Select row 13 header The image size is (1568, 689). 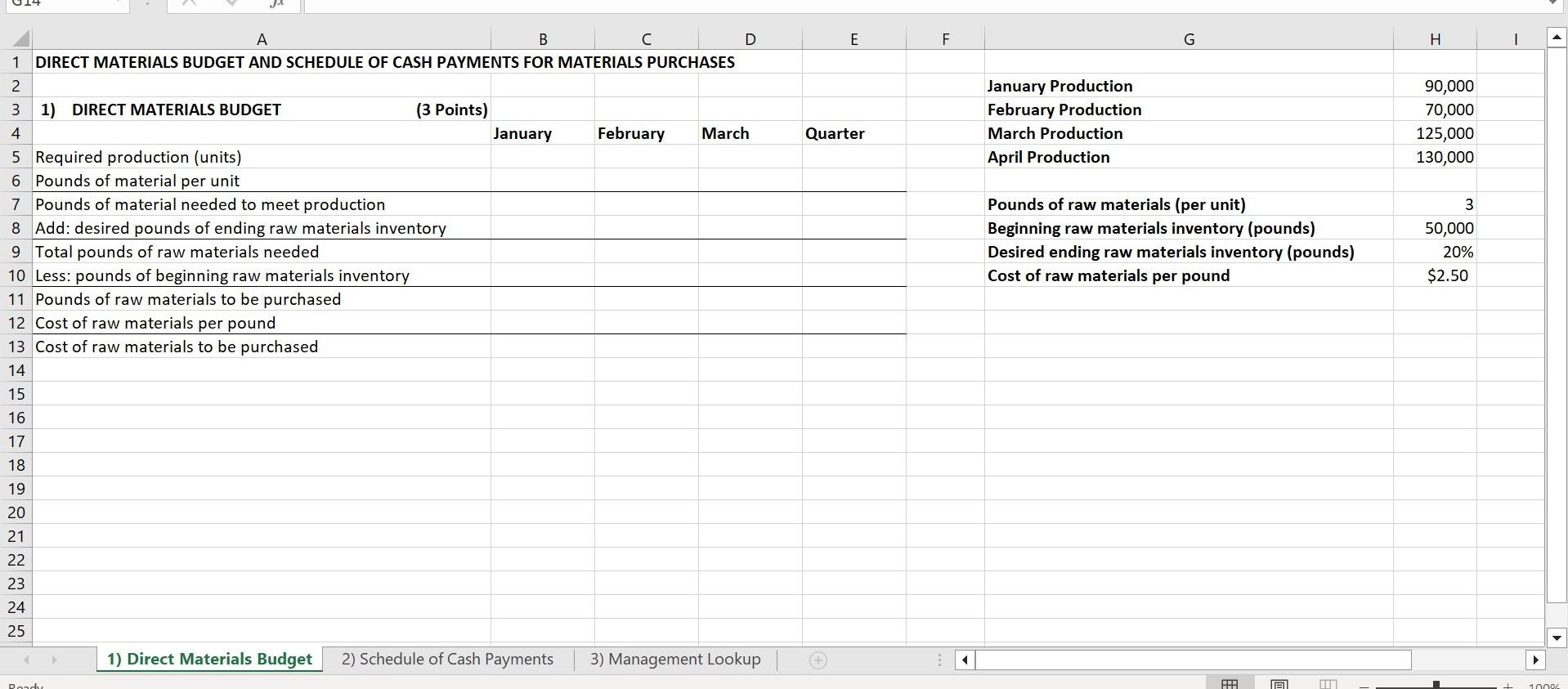(x=16, y=347)
